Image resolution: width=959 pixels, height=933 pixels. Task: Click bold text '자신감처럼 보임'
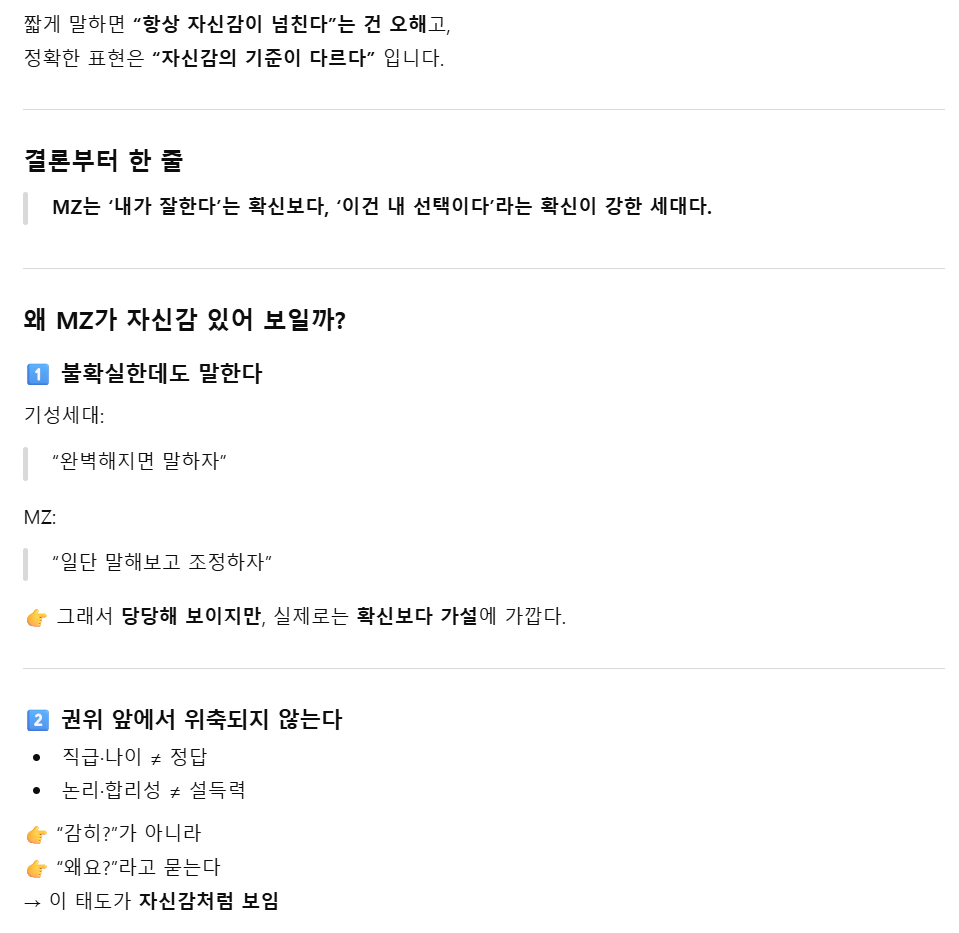(208, 901)
